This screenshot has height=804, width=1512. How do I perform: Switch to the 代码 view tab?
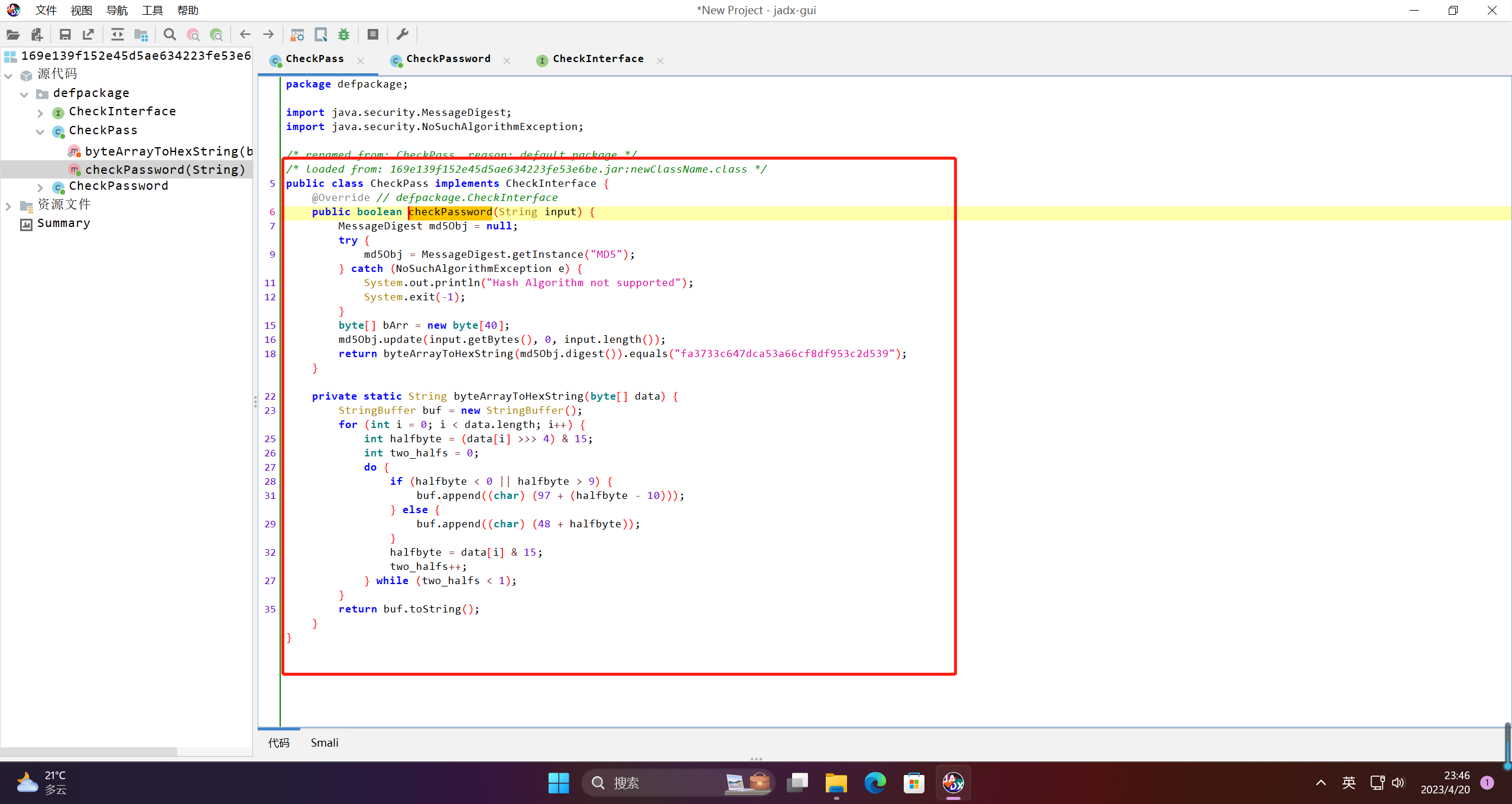click(x=279, y=743)
